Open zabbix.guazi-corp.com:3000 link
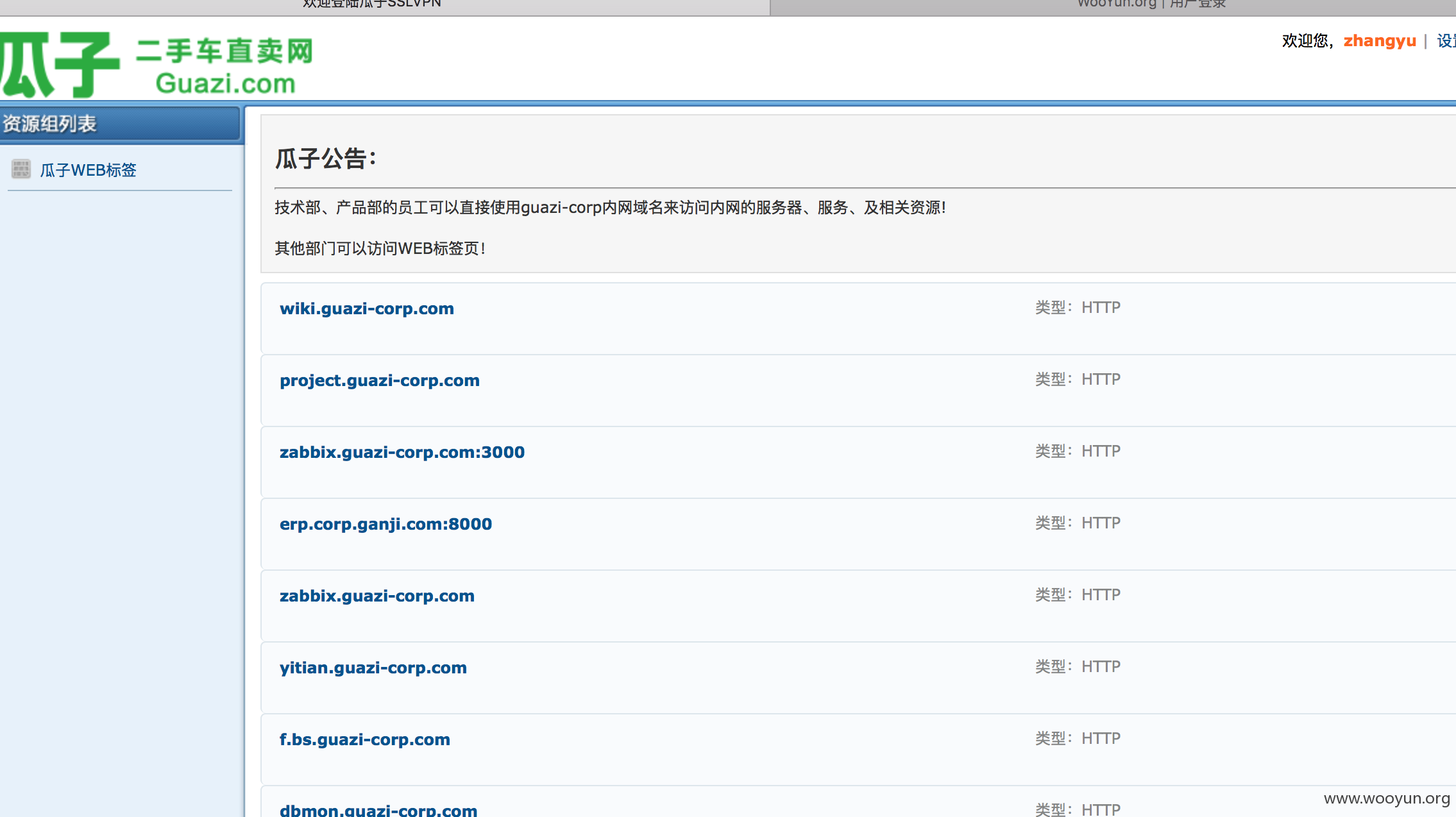Viewport: 1456px width, 817px height. (x=402, y=452)
